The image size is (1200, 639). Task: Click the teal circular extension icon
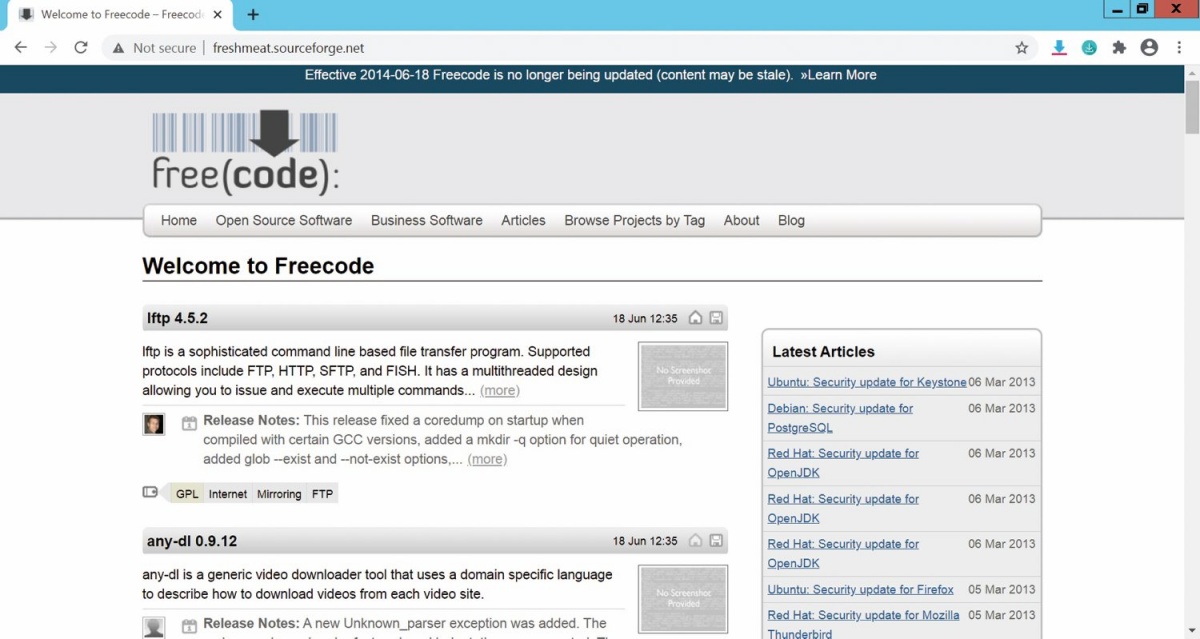point(1089,47)
